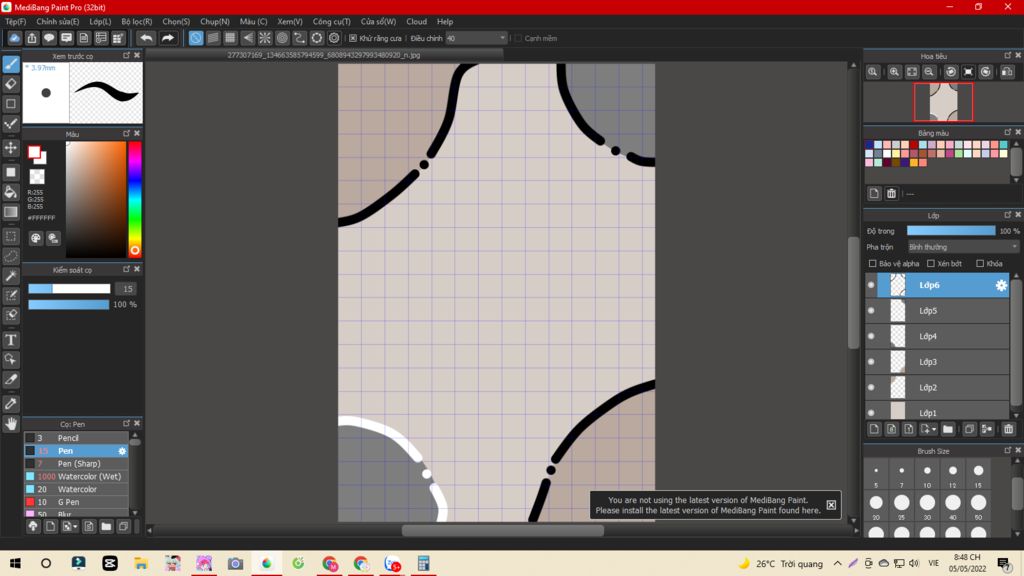The width and height of the screenshot is (1024, 576).
Task: Select the Hand tool
Action: click(11, 424)
